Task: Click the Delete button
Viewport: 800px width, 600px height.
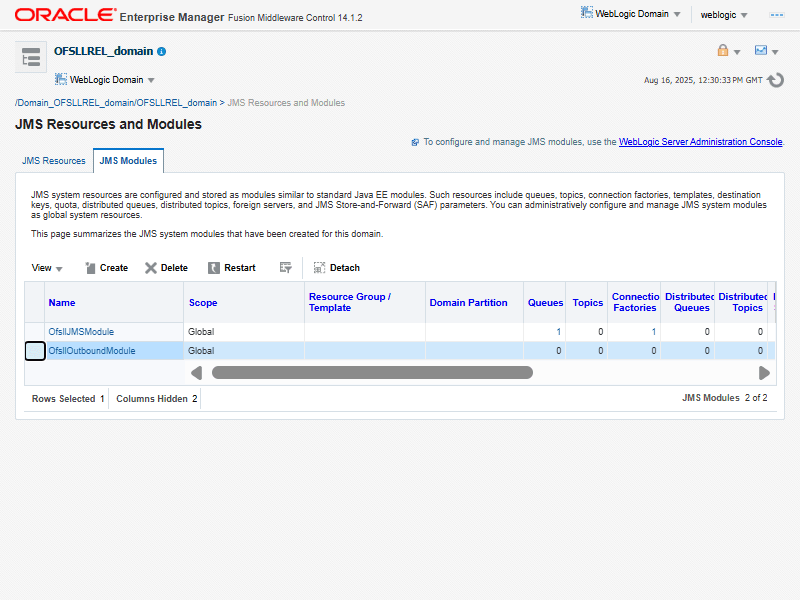Action: (x=166, y=268)
